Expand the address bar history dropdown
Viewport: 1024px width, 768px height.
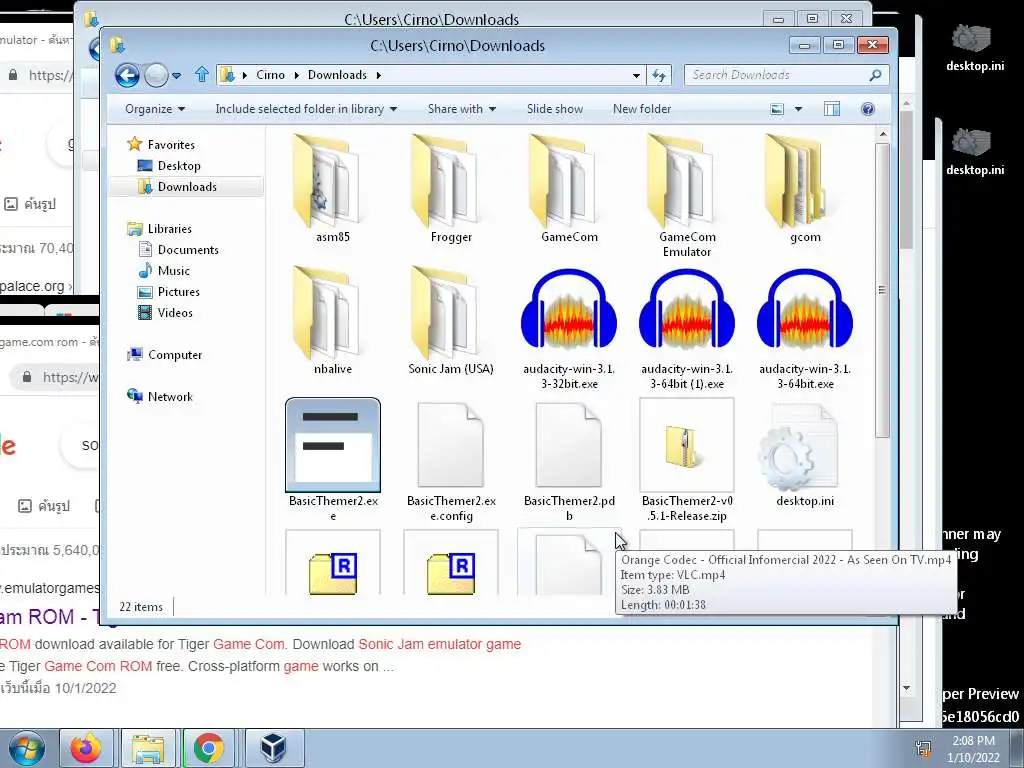(x=636, y=76)
